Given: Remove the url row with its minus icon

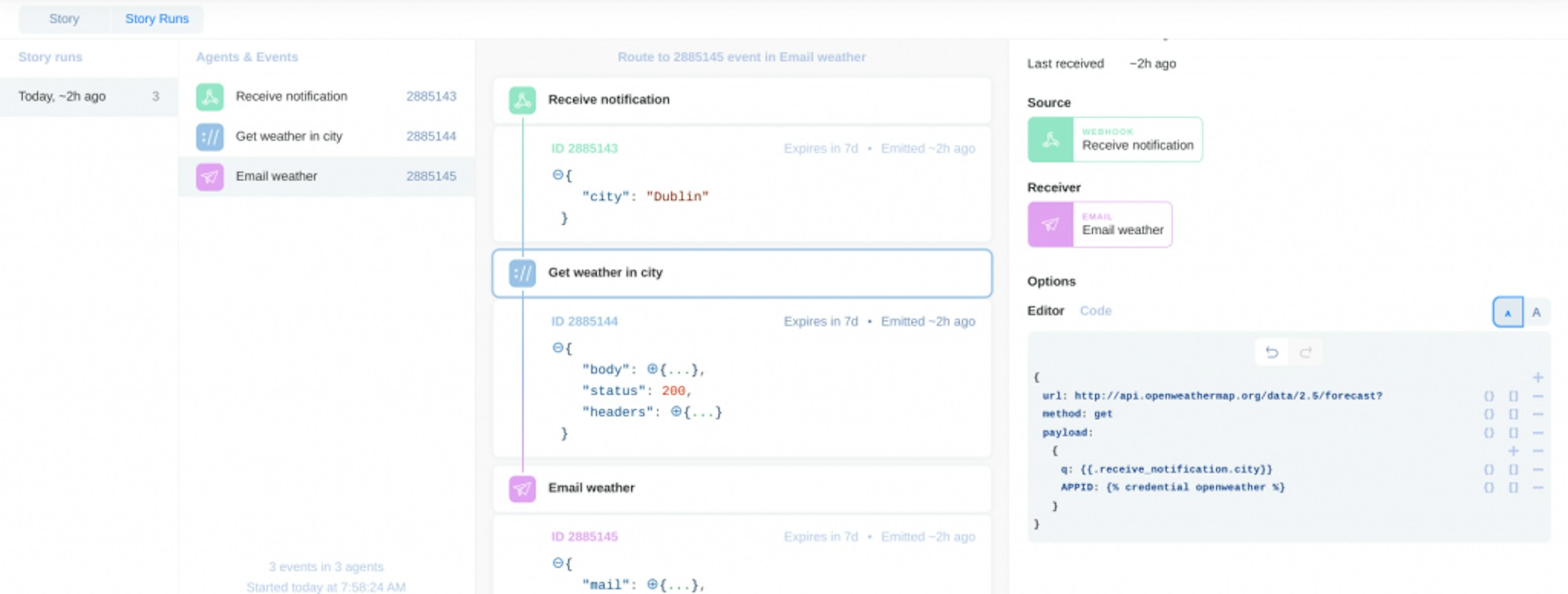Looking at the screenshot, I should pos(1537,396).
